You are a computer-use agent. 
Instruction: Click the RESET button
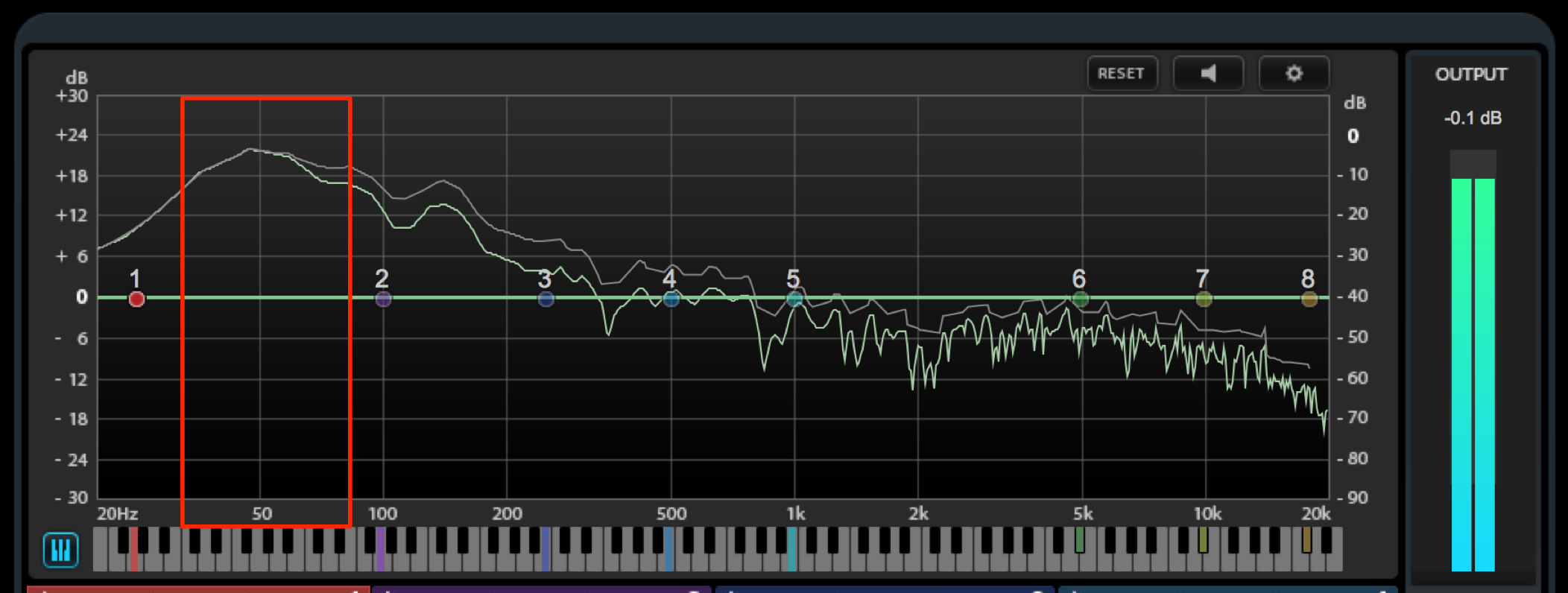tap(1122, 73)
